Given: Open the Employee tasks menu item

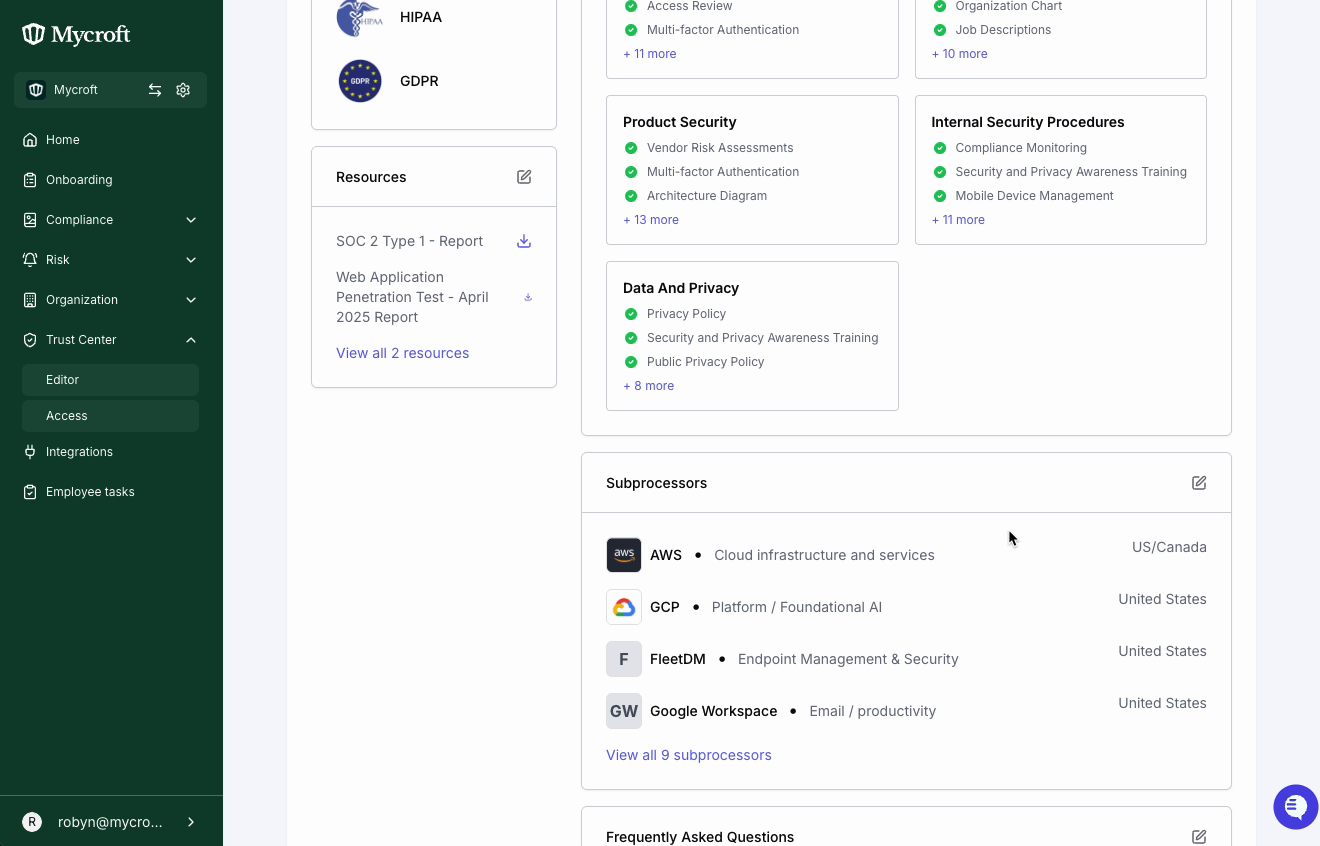Looking at the screenshot, I should 110,492.
